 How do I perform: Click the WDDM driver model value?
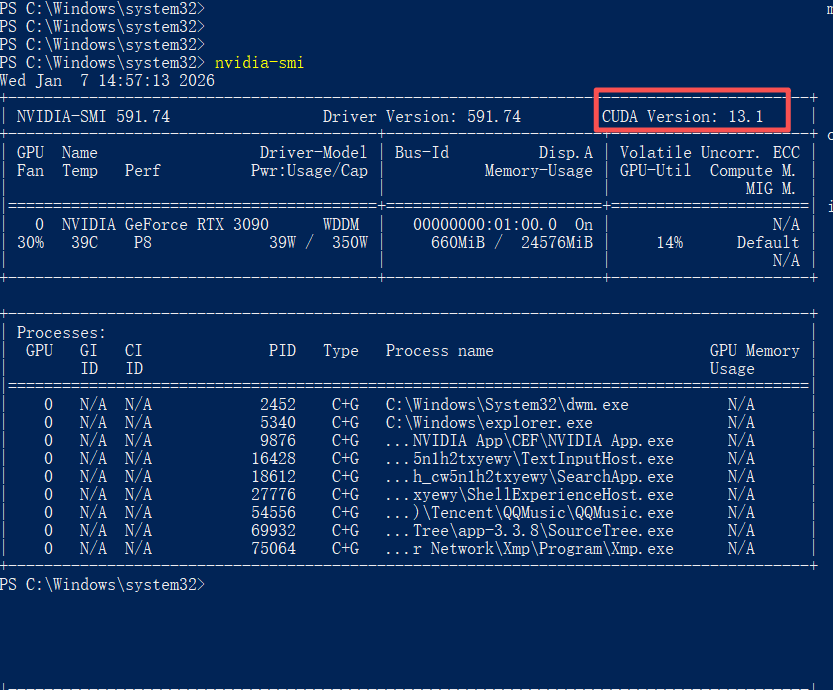tap(341, 225)
